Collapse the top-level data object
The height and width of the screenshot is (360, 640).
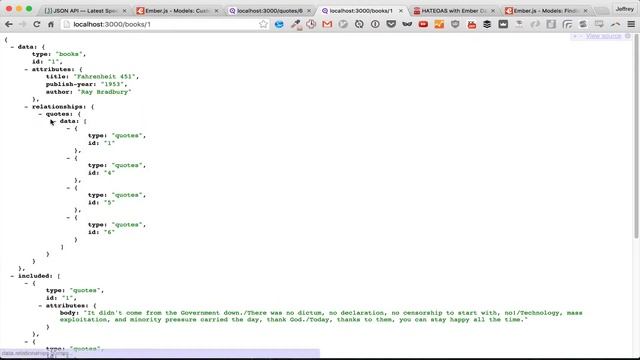click(12, 47)
